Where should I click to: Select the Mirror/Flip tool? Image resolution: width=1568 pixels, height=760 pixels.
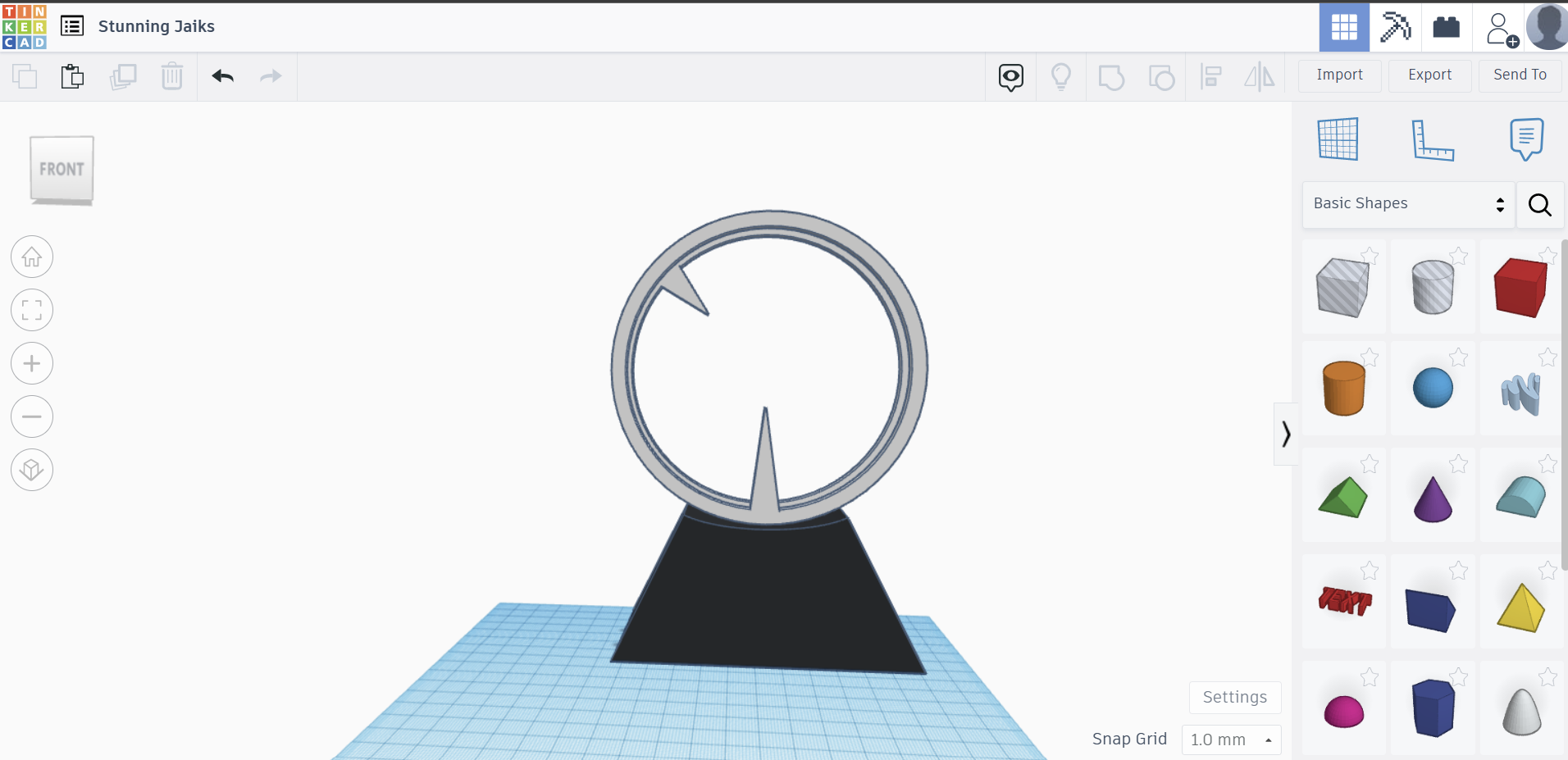(1260, 76)
